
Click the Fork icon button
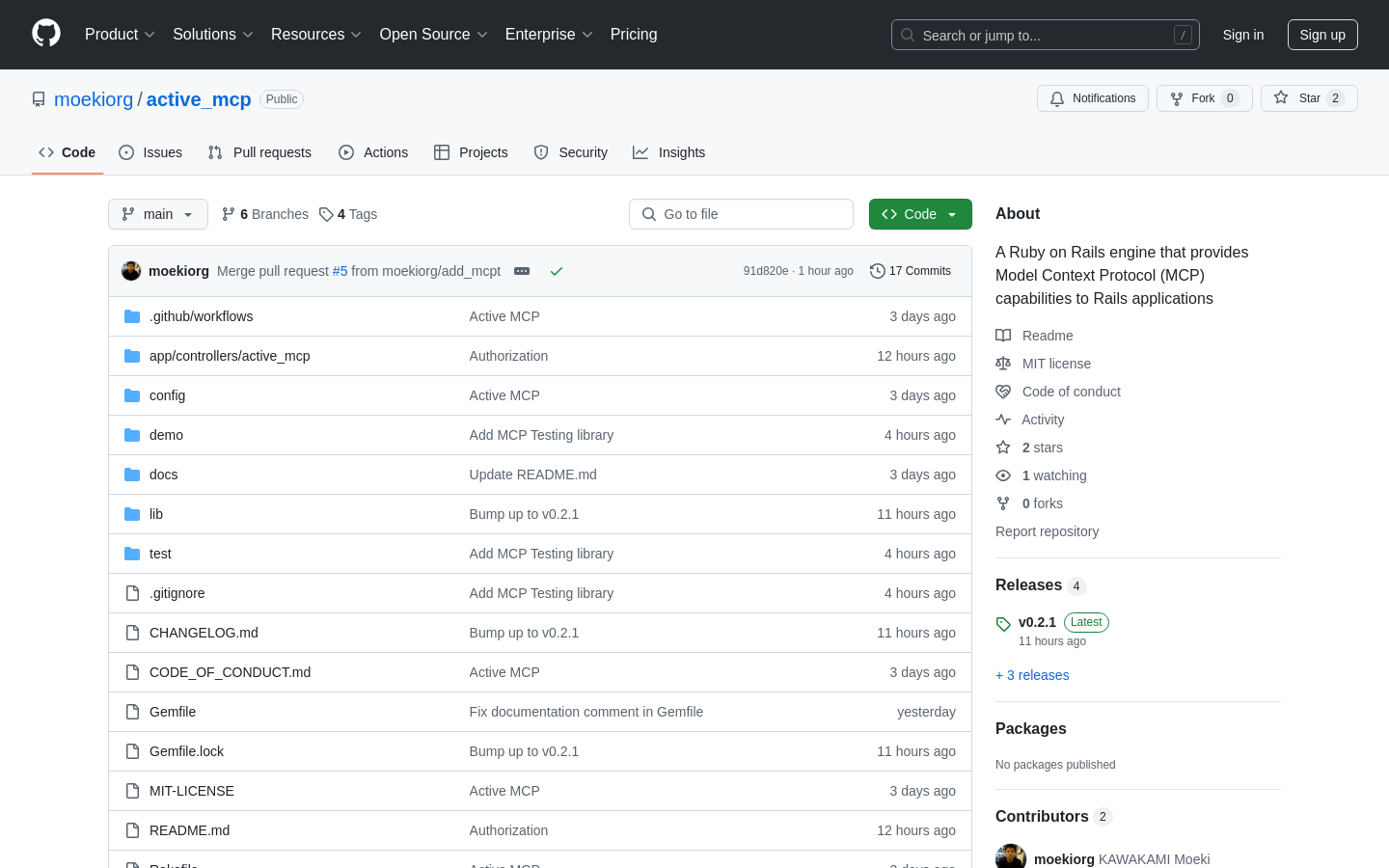click(1177, 98)
